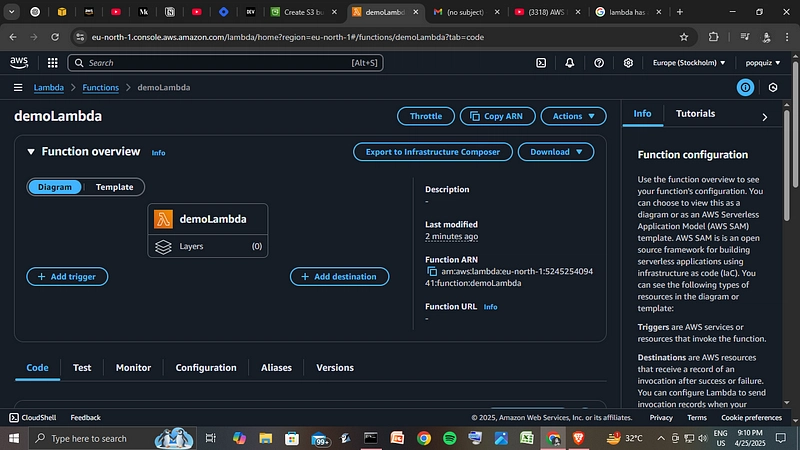800x450 pixels.
Task: Open the Aliases tab
Action: [x=276, y=367]
